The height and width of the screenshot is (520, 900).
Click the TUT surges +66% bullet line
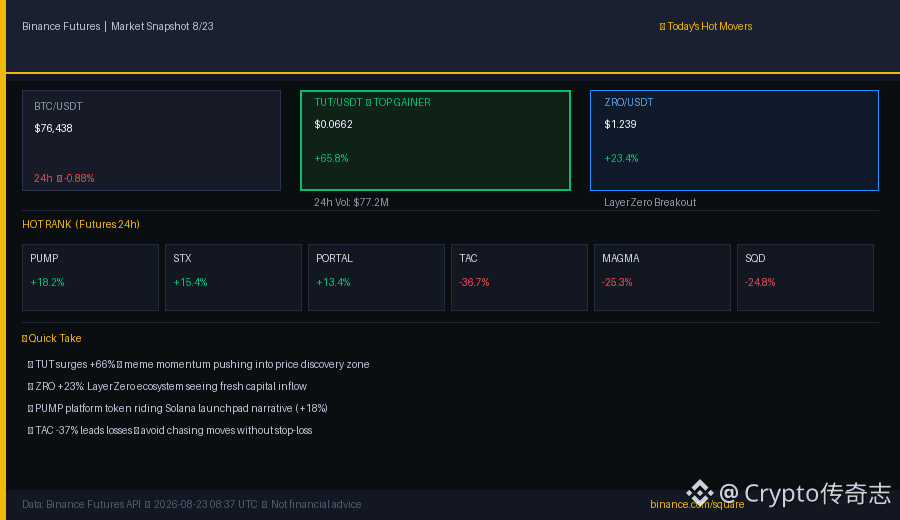pyautogui.click(x=199, y=364)
